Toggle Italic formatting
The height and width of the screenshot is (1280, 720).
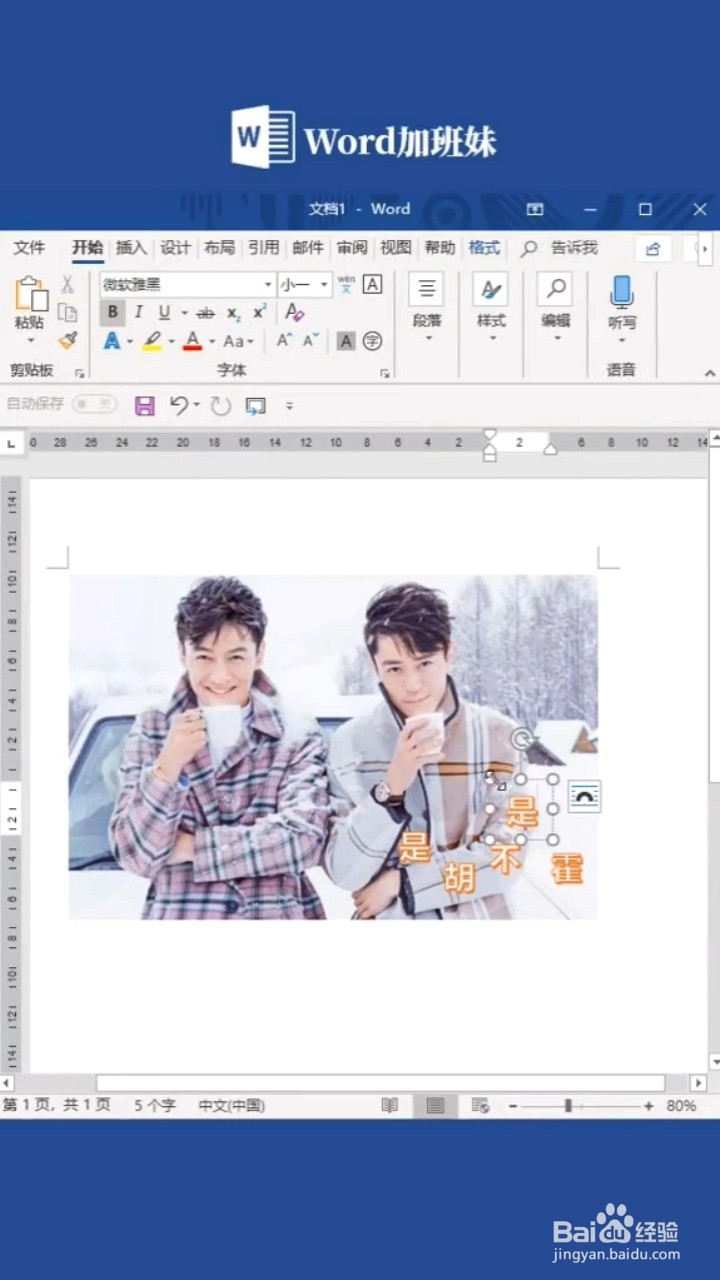coord(139,312)
